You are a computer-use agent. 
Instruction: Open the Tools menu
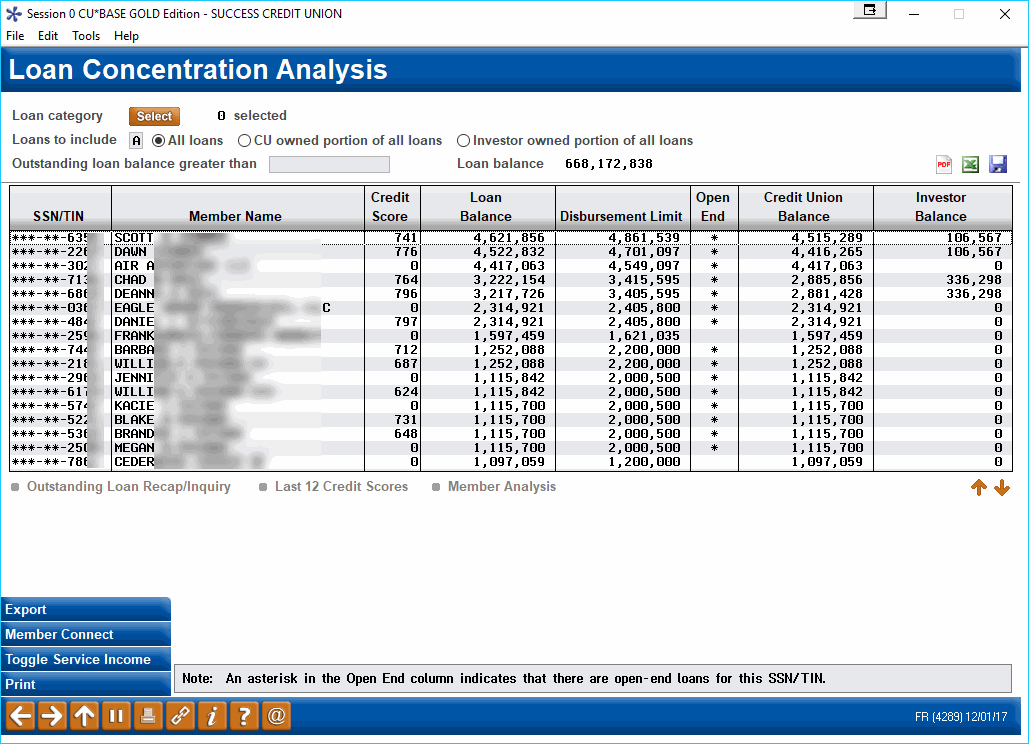coord(86,36)
